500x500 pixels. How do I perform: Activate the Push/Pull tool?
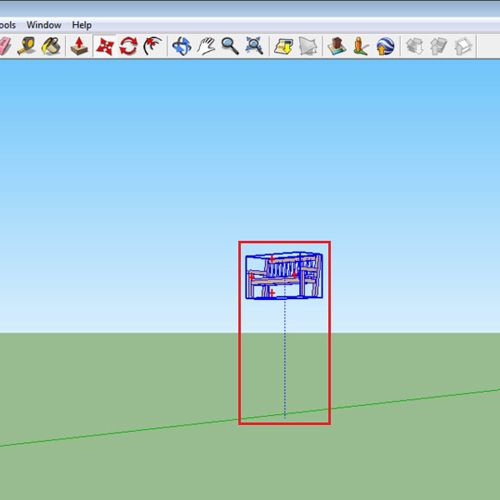click(x=79, y=46)
